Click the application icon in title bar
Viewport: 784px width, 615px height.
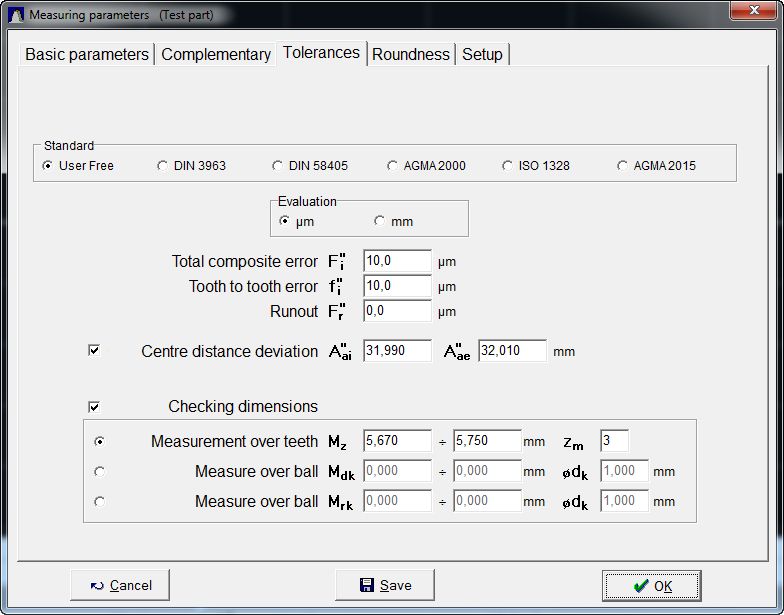tap(15, 15)
